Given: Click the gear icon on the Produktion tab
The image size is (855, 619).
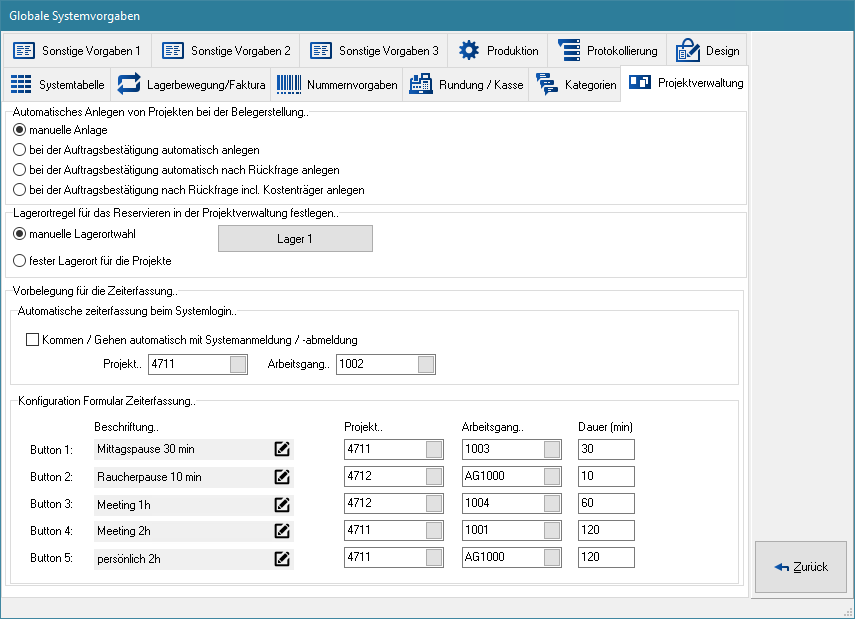Looking at the screenshot, I should [469, 50].
